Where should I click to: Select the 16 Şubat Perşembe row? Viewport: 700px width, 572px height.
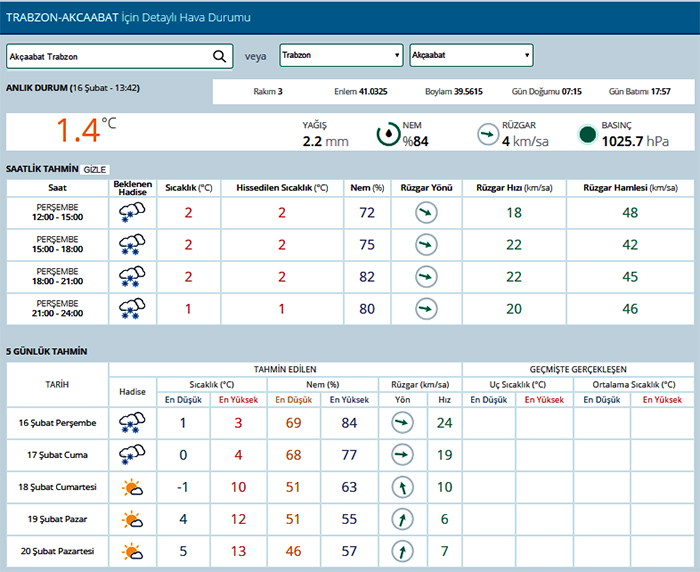tap(57, 423)
